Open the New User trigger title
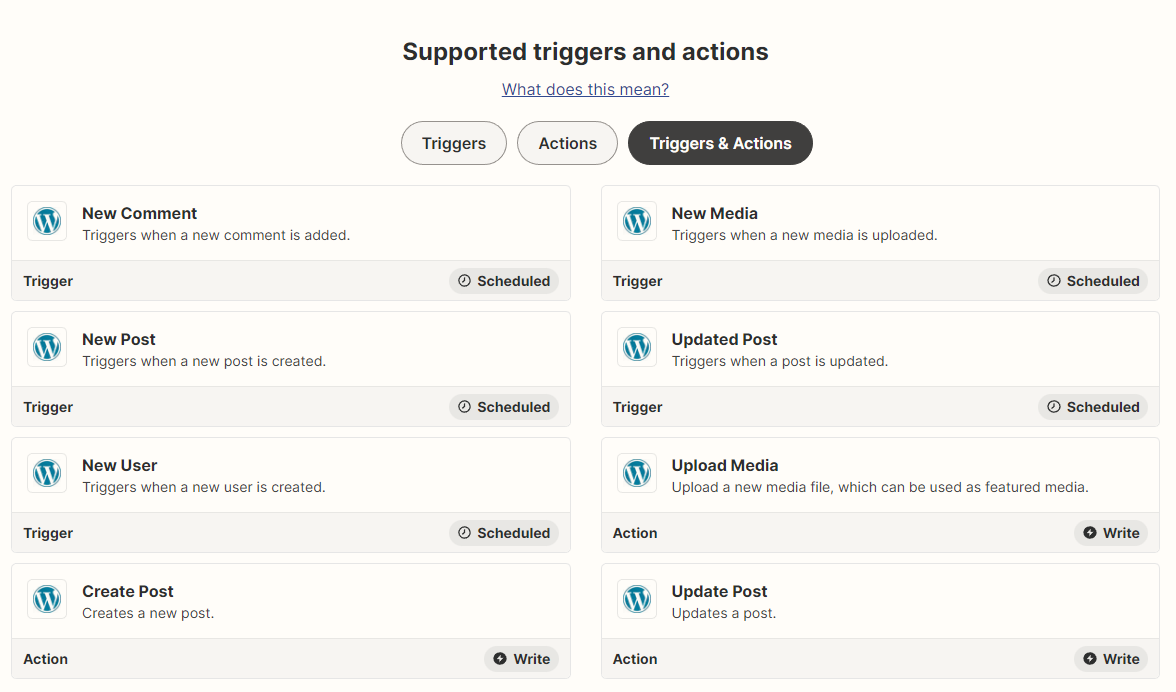The width and height of the screenshot is (1176, 692). click(x=120, y=466)
